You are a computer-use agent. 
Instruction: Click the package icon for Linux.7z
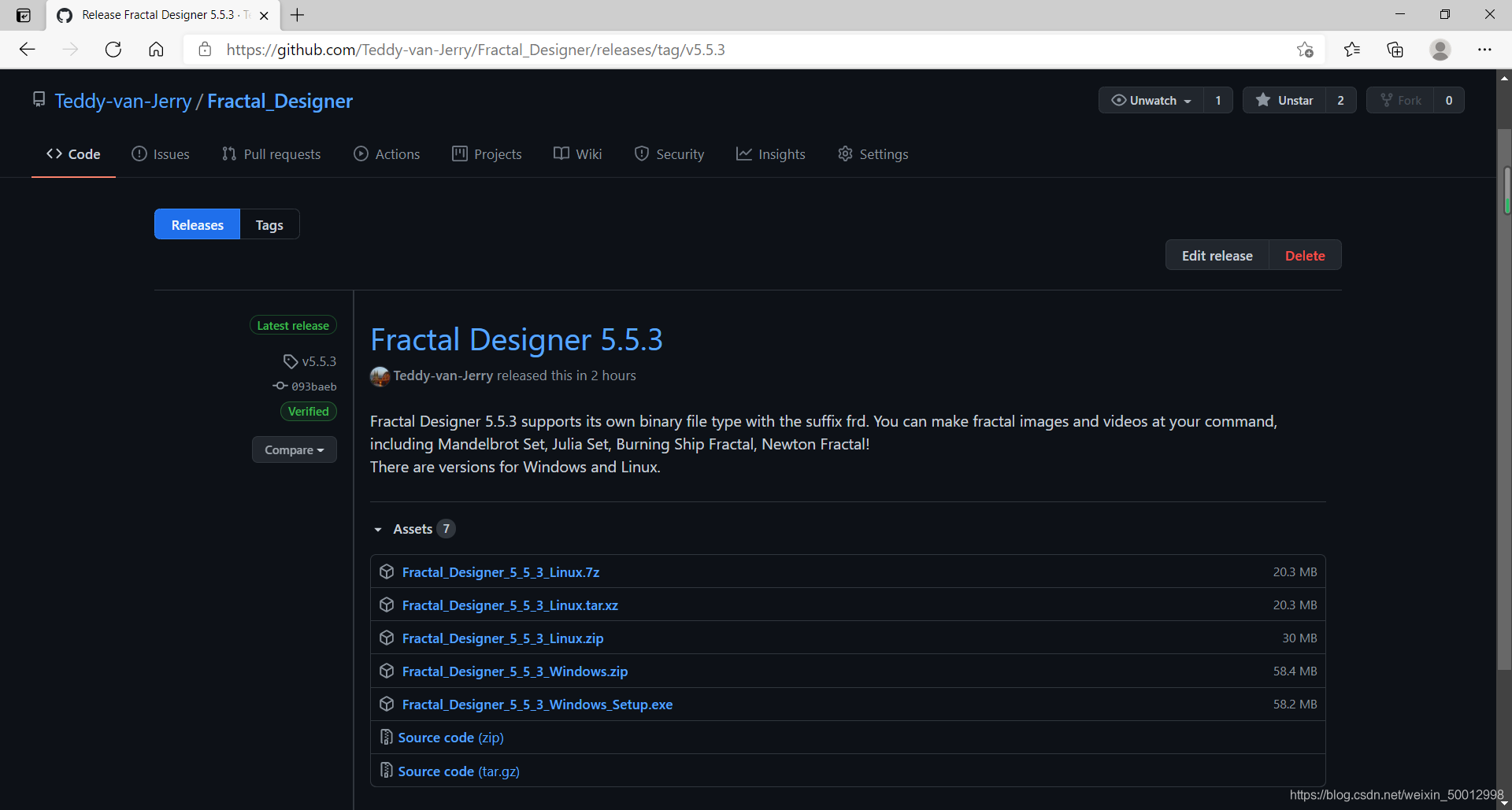pyautogui.click(x=387, y=571)
